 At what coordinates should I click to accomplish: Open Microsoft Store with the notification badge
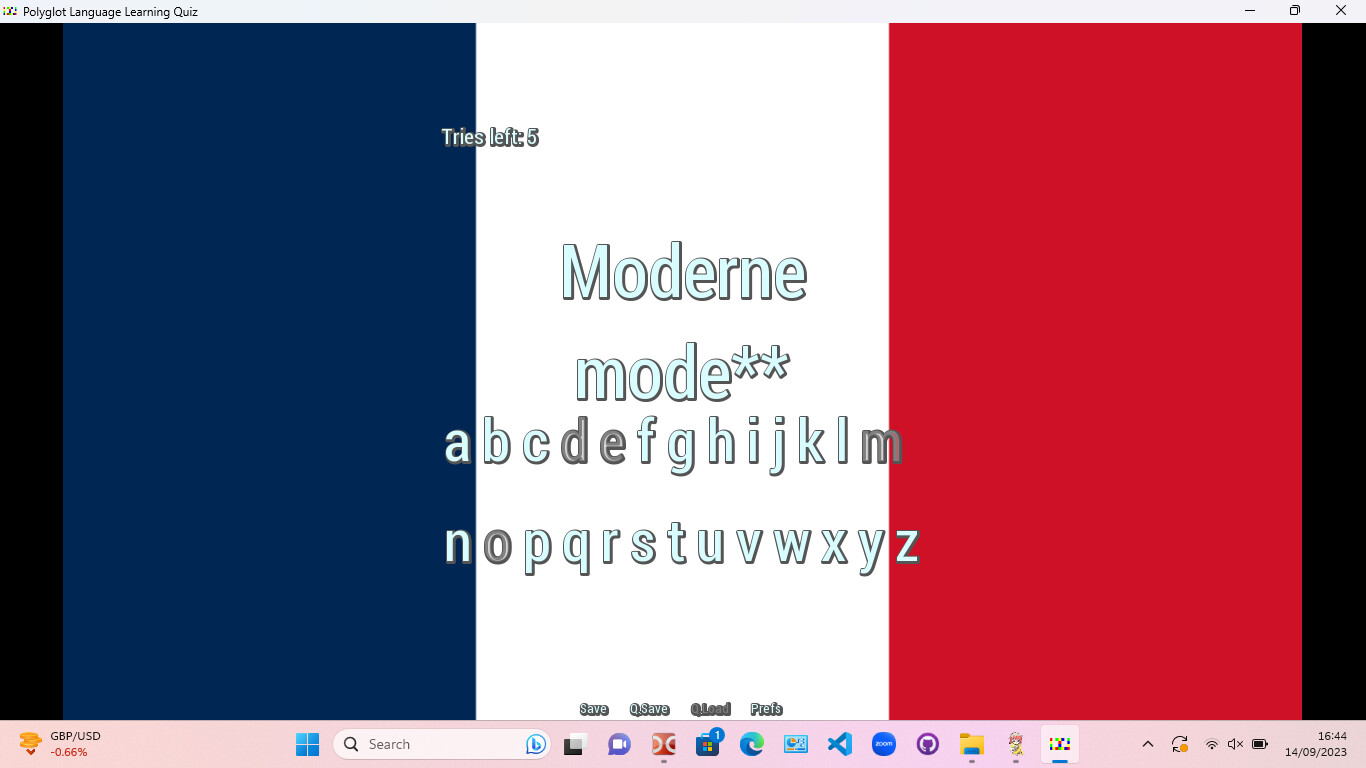click(707, 744)
